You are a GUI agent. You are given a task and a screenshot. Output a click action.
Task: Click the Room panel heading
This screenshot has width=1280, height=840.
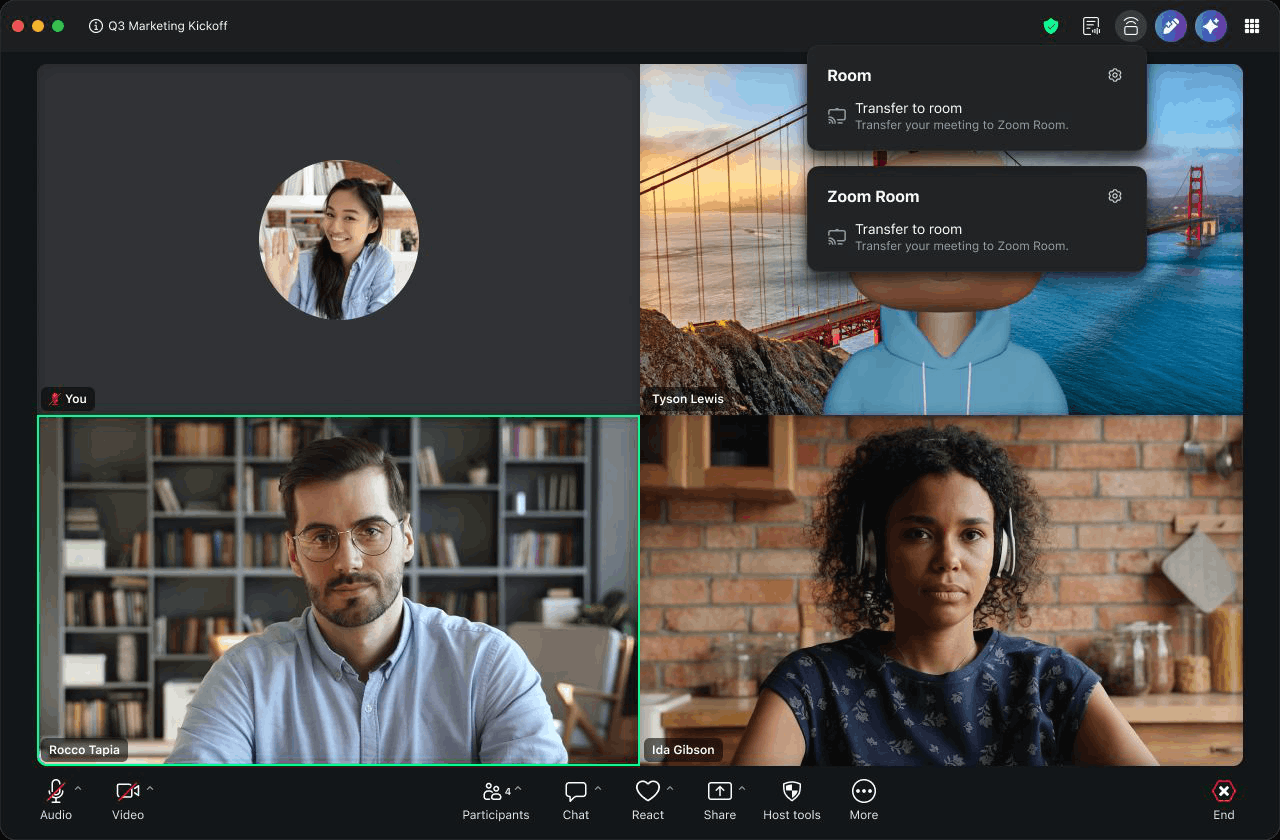849,75
